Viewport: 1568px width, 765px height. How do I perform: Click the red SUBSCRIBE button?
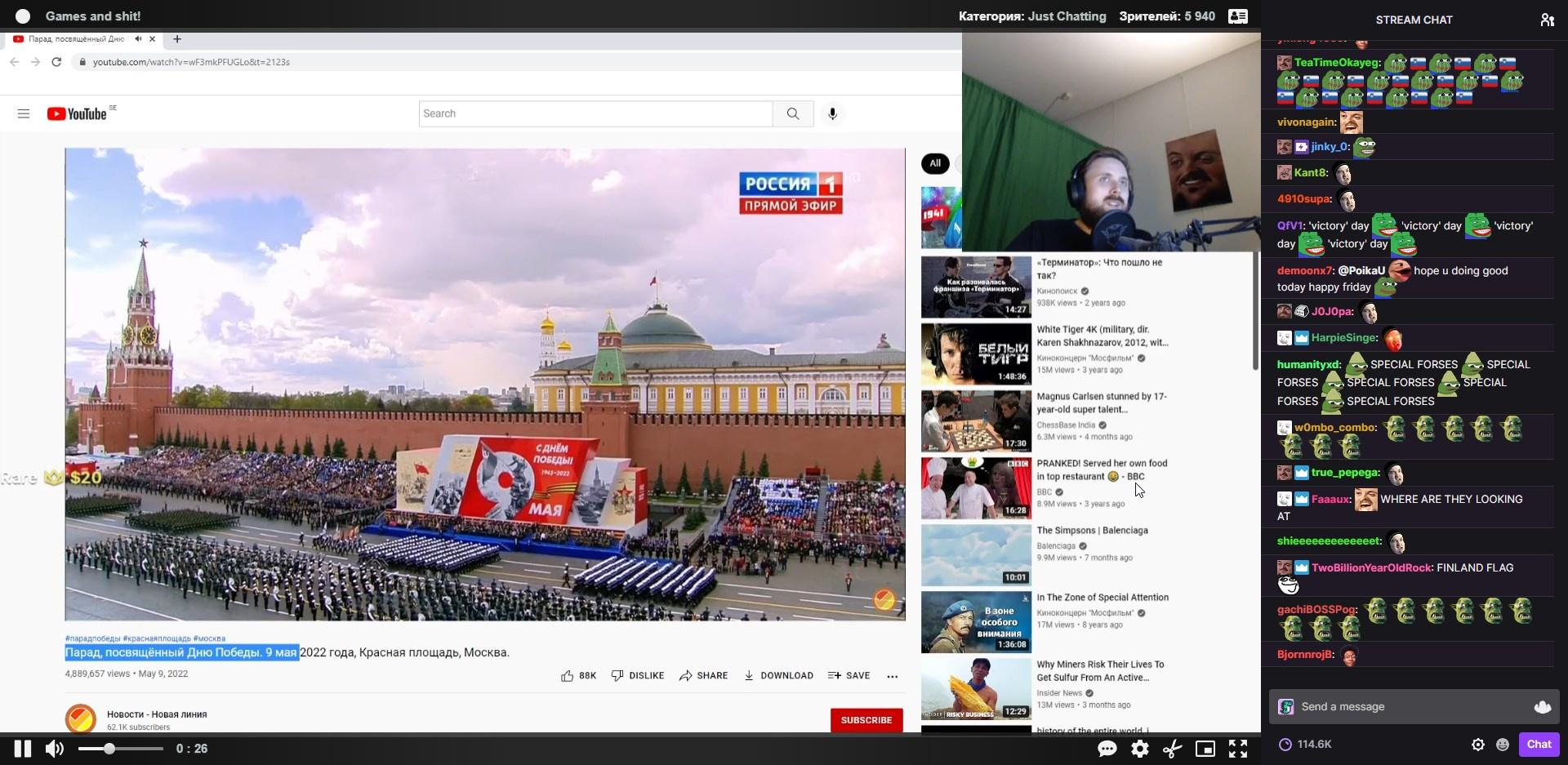tap(866, 720)
